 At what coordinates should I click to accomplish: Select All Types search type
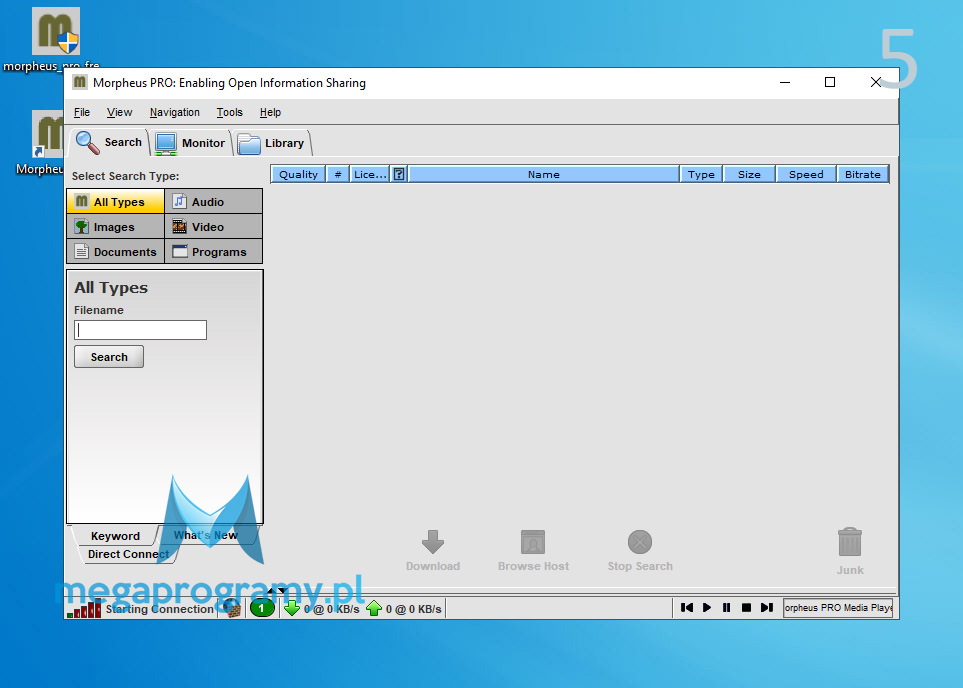tap(115, 201)
